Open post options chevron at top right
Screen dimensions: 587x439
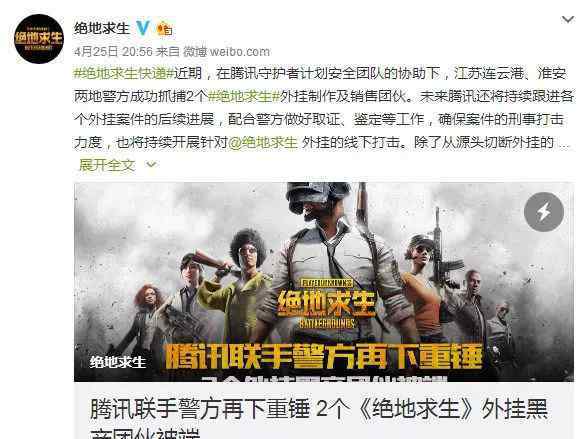(x=568, y=19)
